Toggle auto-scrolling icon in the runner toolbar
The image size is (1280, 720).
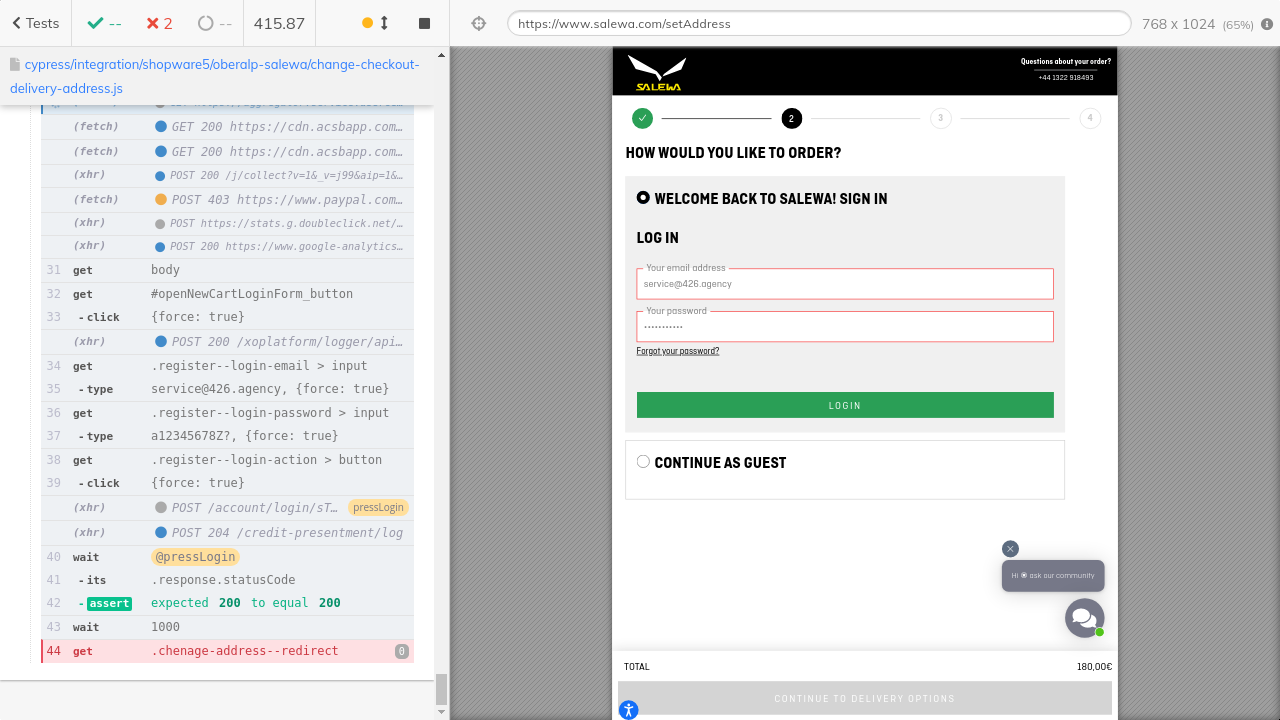tap(375, 23)
